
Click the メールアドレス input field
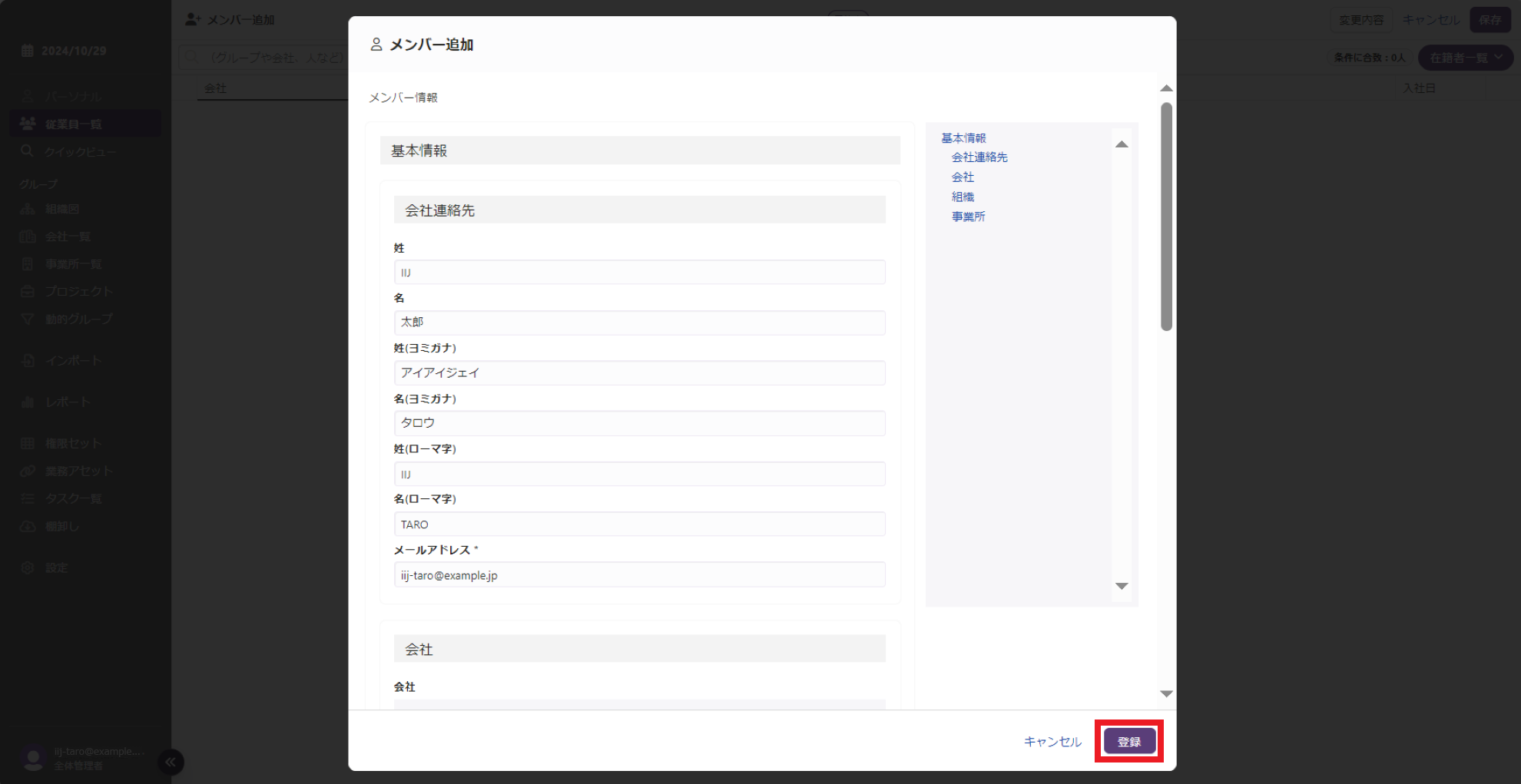coord(639,575)
